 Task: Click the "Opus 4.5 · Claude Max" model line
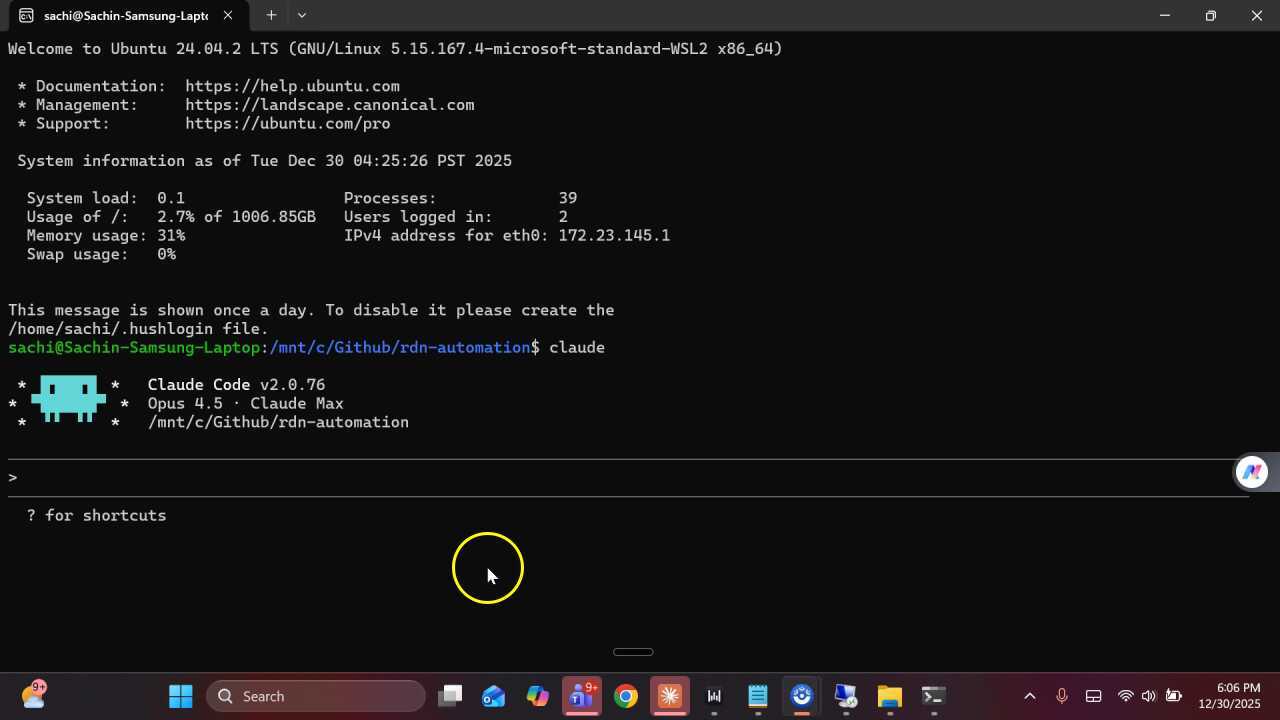[x=245, y=404]
